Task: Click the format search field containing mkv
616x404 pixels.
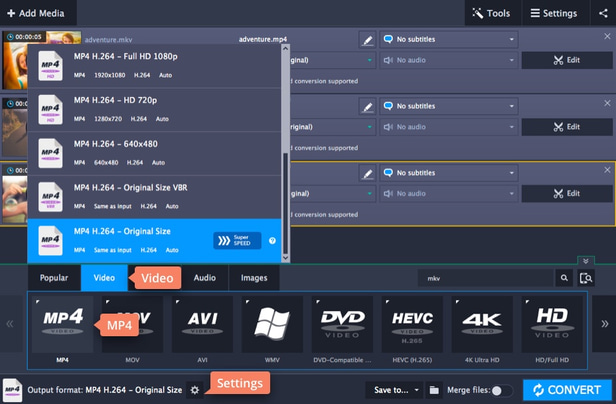Action: [485, 278]
